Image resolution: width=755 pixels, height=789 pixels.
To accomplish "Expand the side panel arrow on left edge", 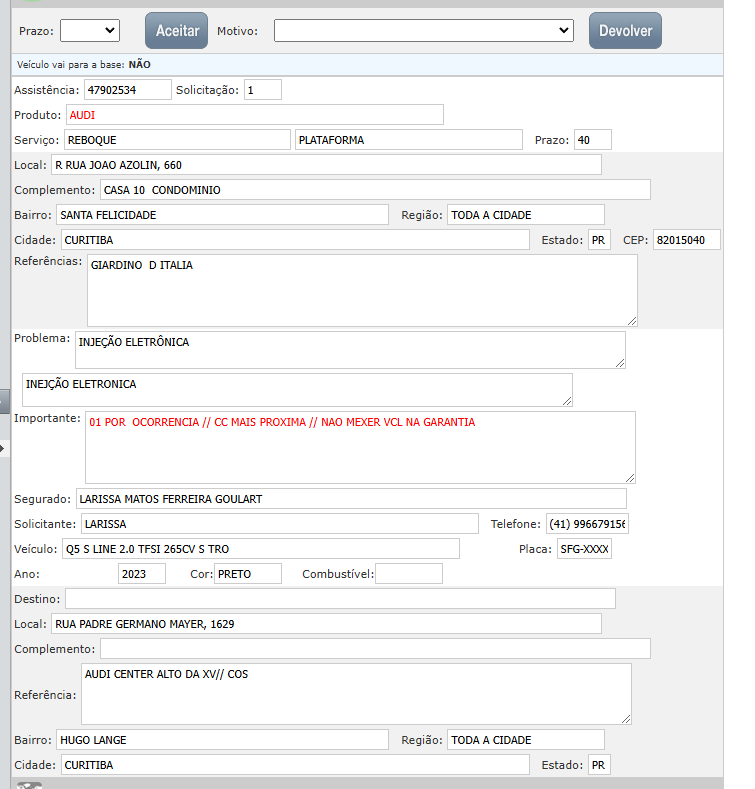I will click(3, 449).
